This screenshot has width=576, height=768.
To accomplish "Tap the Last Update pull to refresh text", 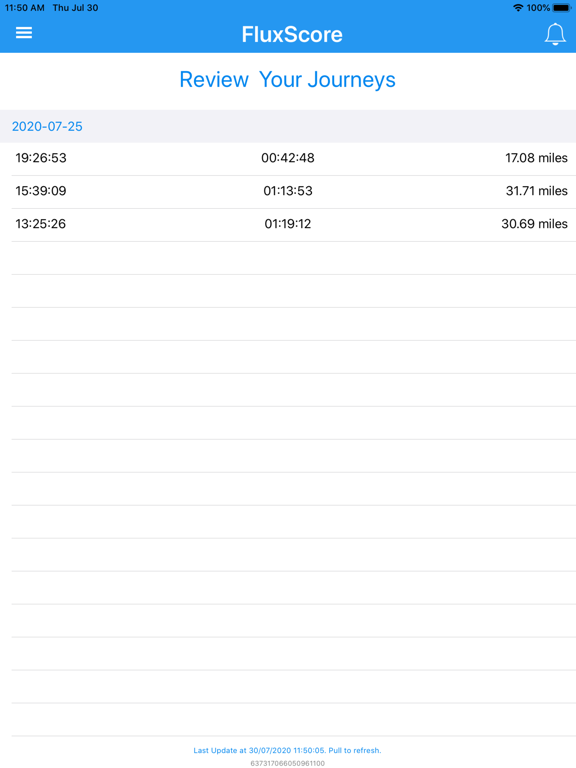I will click(287, 750).
